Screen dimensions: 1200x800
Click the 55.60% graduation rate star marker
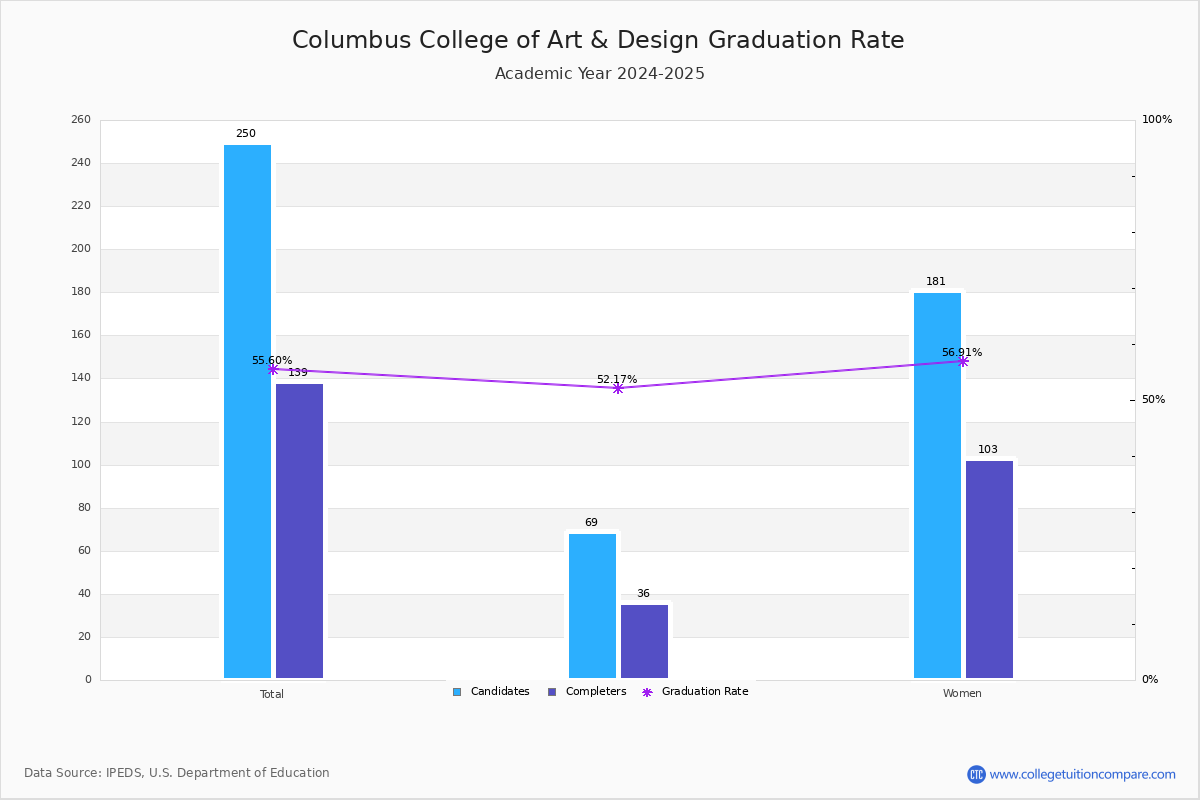click(273, 370)
